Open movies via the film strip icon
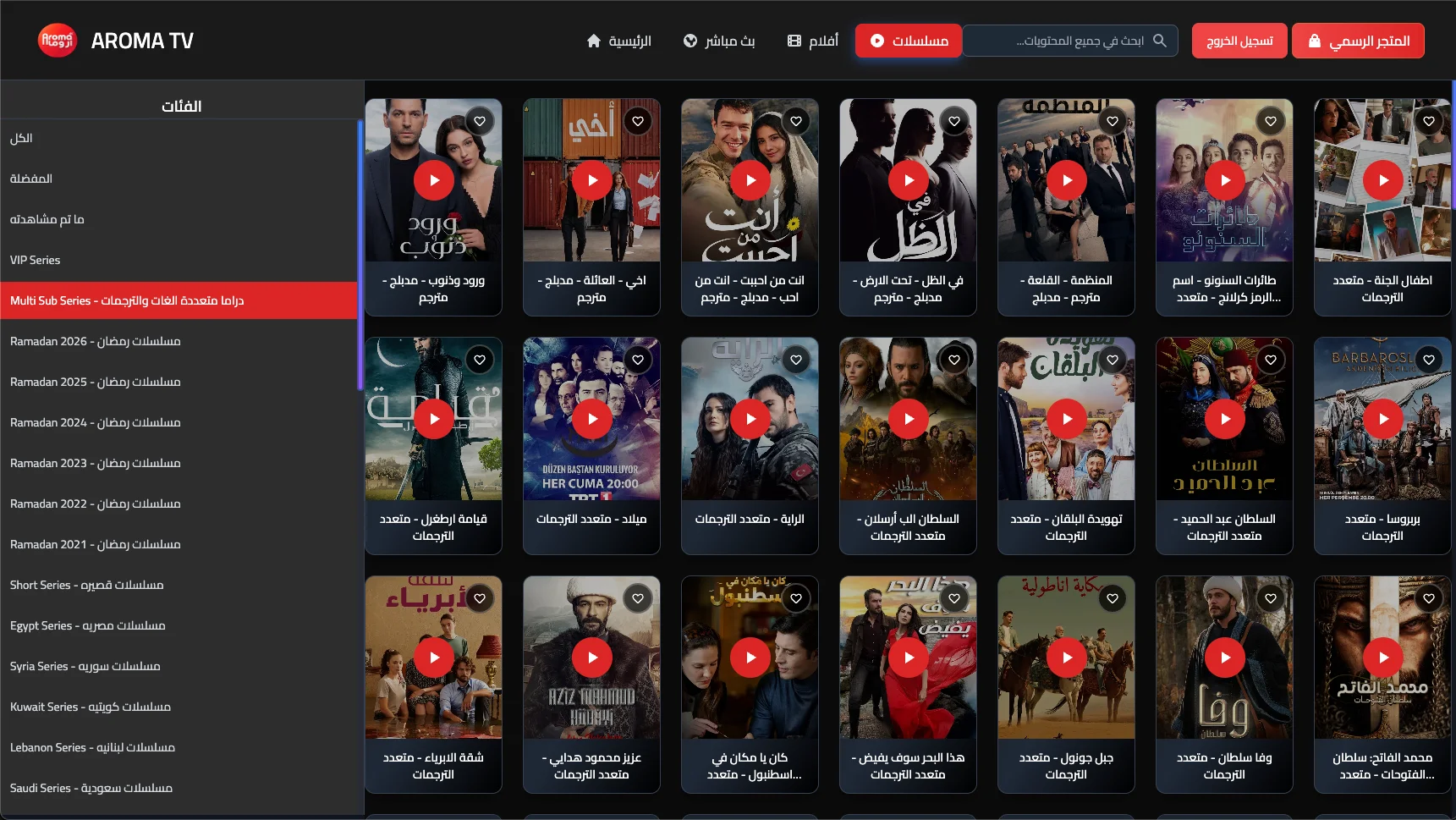 point(794,41)
